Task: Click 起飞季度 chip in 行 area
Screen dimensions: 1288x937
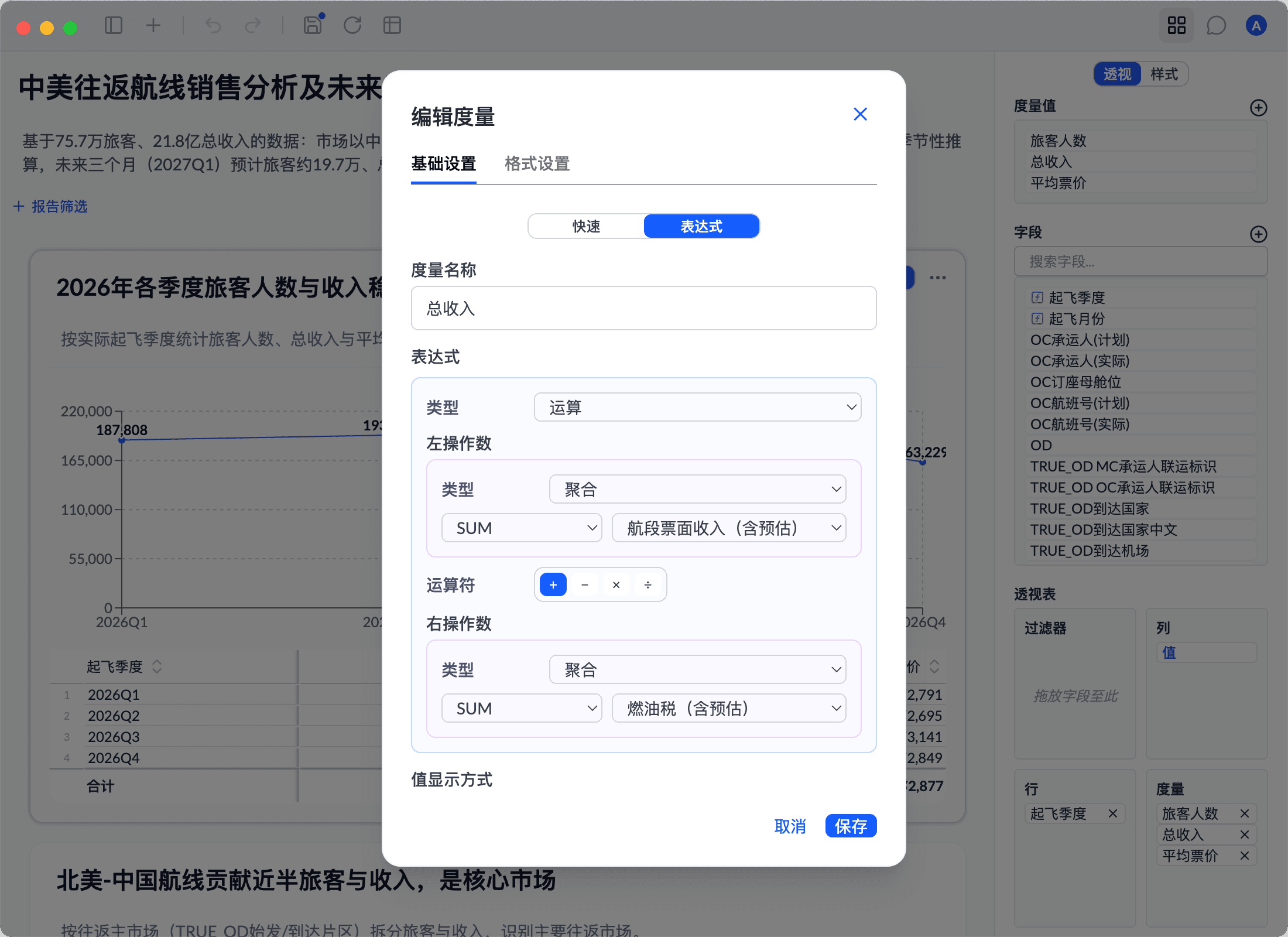Action: (1074, 813)
